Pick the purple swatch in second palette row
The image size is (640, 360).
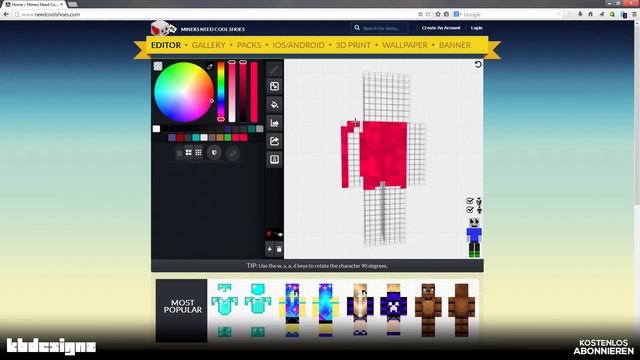pyautogui.click(x=172, y=138)
